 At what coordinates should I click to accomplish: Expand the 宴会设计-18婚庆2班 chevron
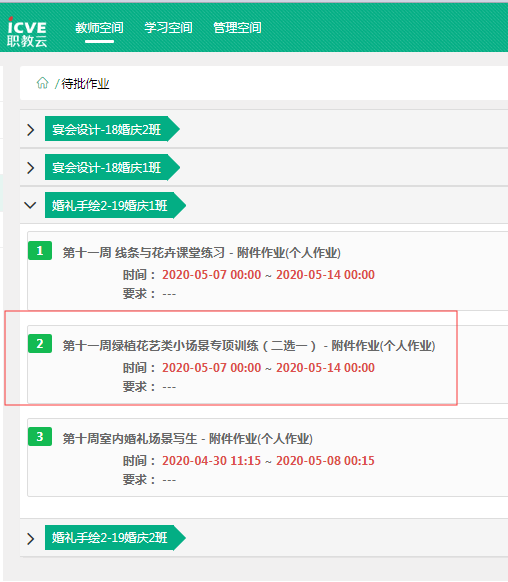(30, 130)
